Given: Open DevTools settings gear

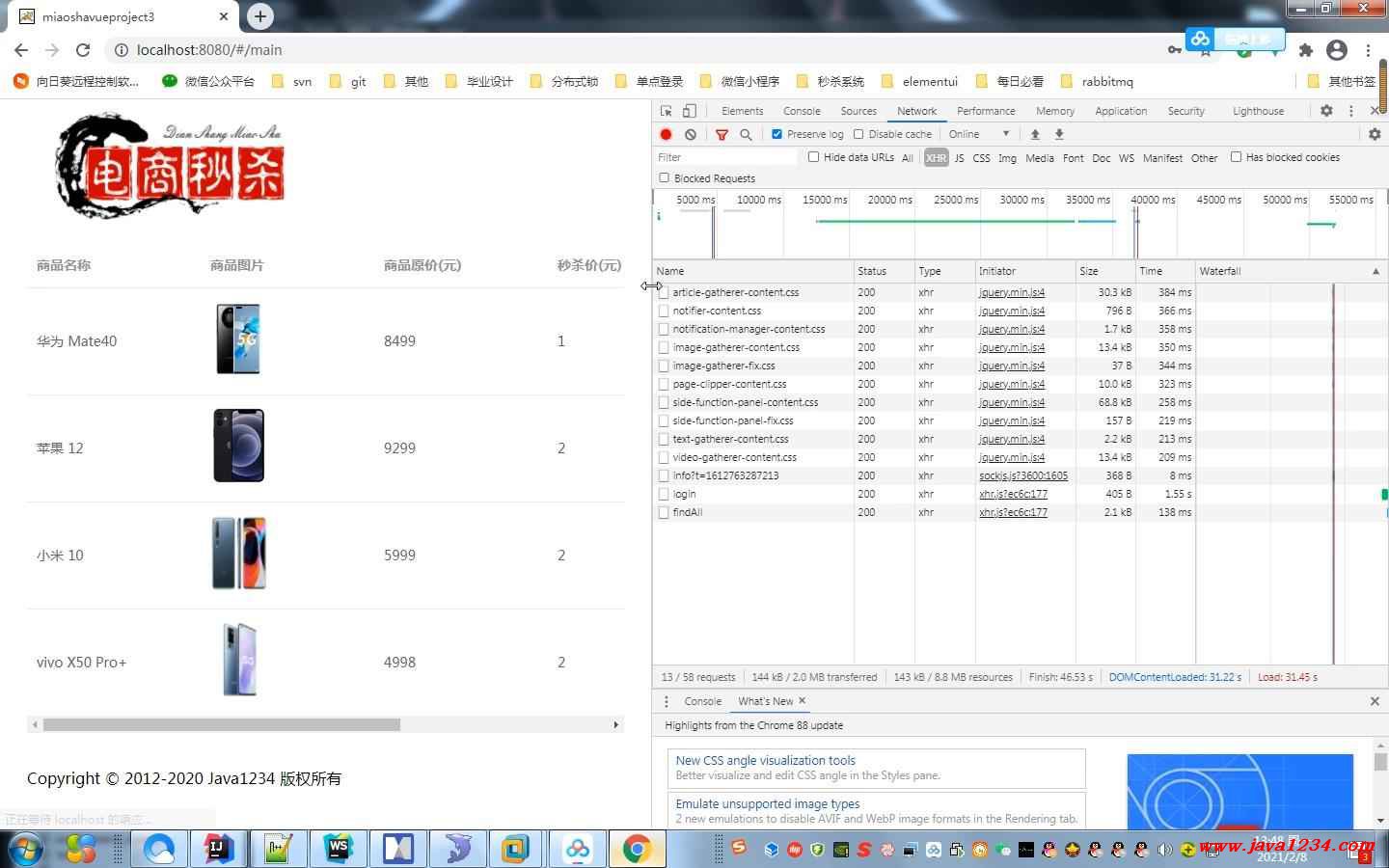Looking at the screenshot, I should click(x=1326, y=111).
